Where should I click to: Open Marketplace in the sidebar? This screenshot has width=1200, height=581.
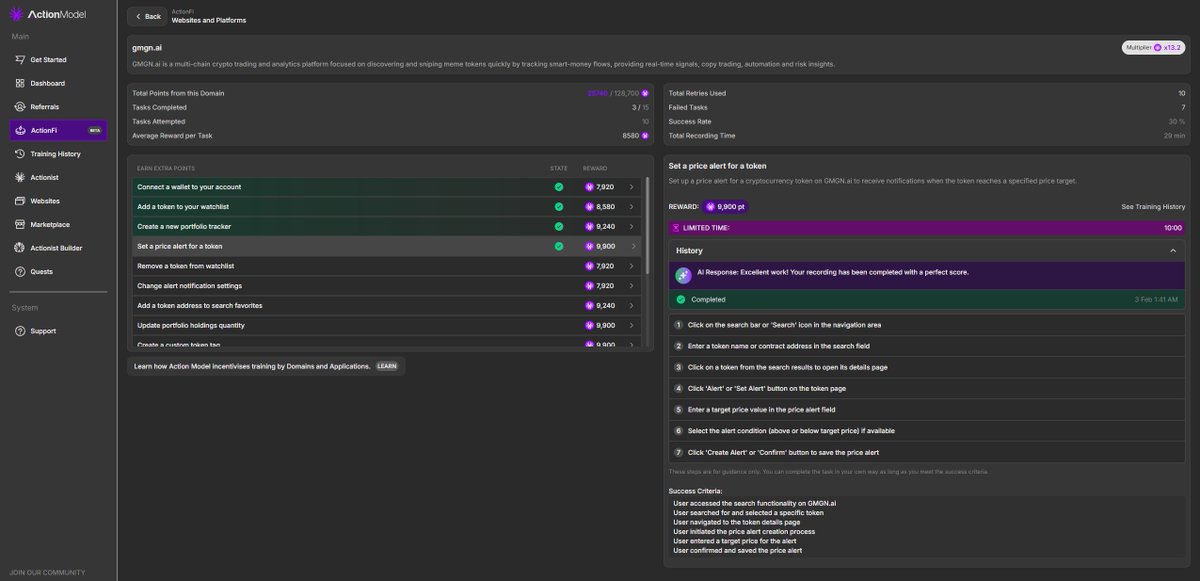click(58, 224)
